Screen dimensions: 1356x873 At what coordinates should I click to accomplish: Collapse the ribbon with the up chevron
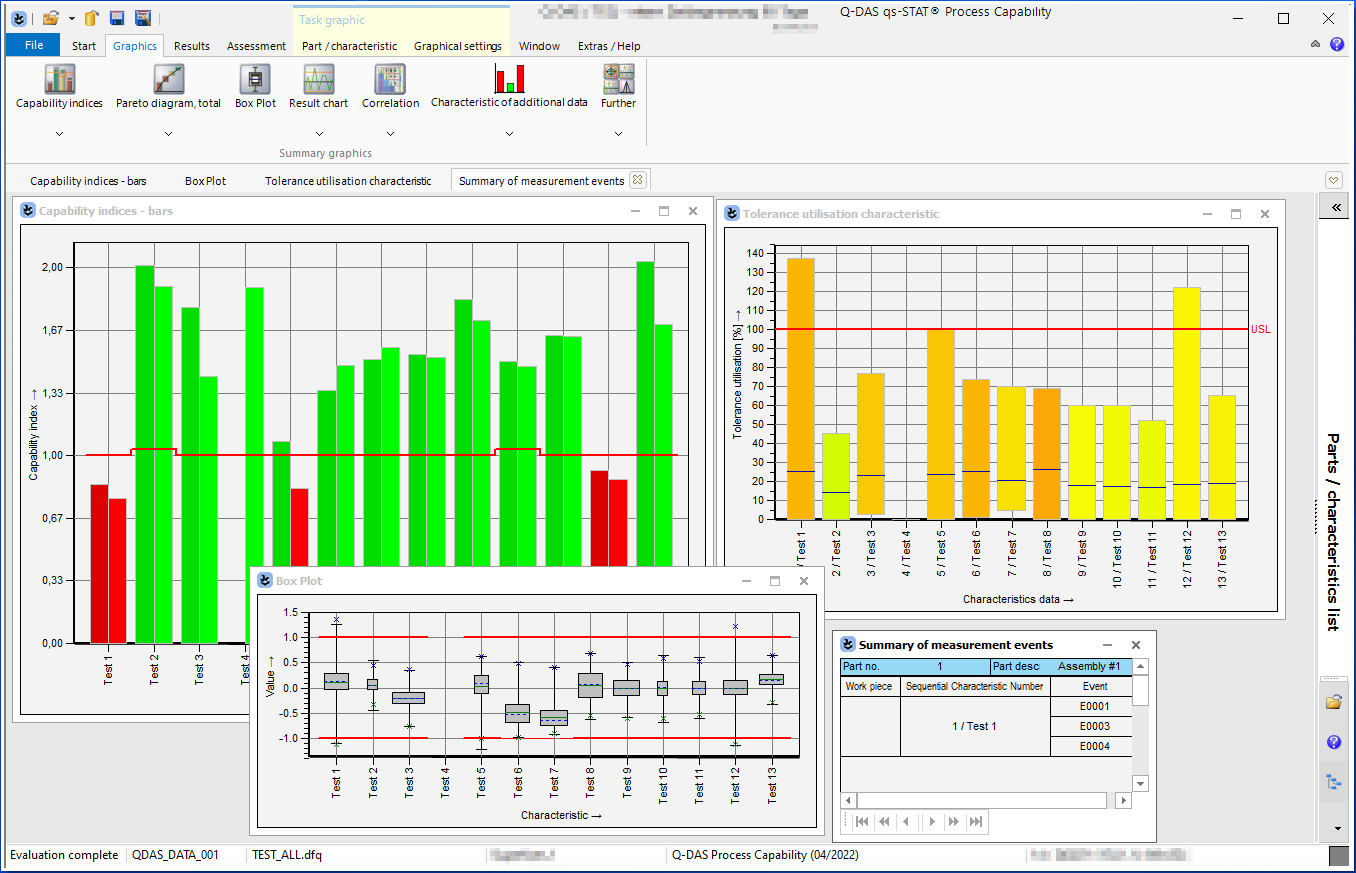coord(1316,45)
